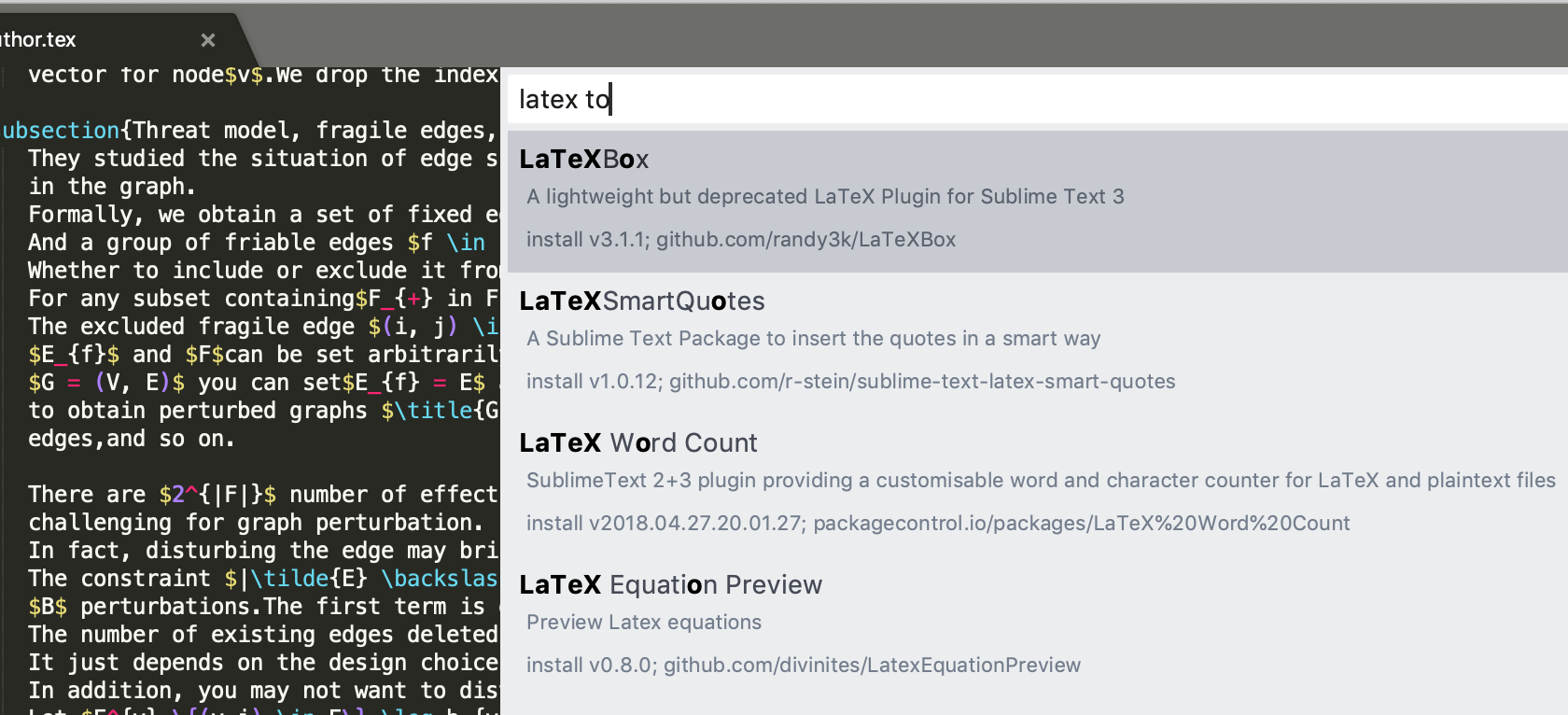Click 'install v1.0.12' sublime-text-latex-smart-quotes line
Screen dimensions: 1568x715
pyautogui.click(x=851, y=382)
